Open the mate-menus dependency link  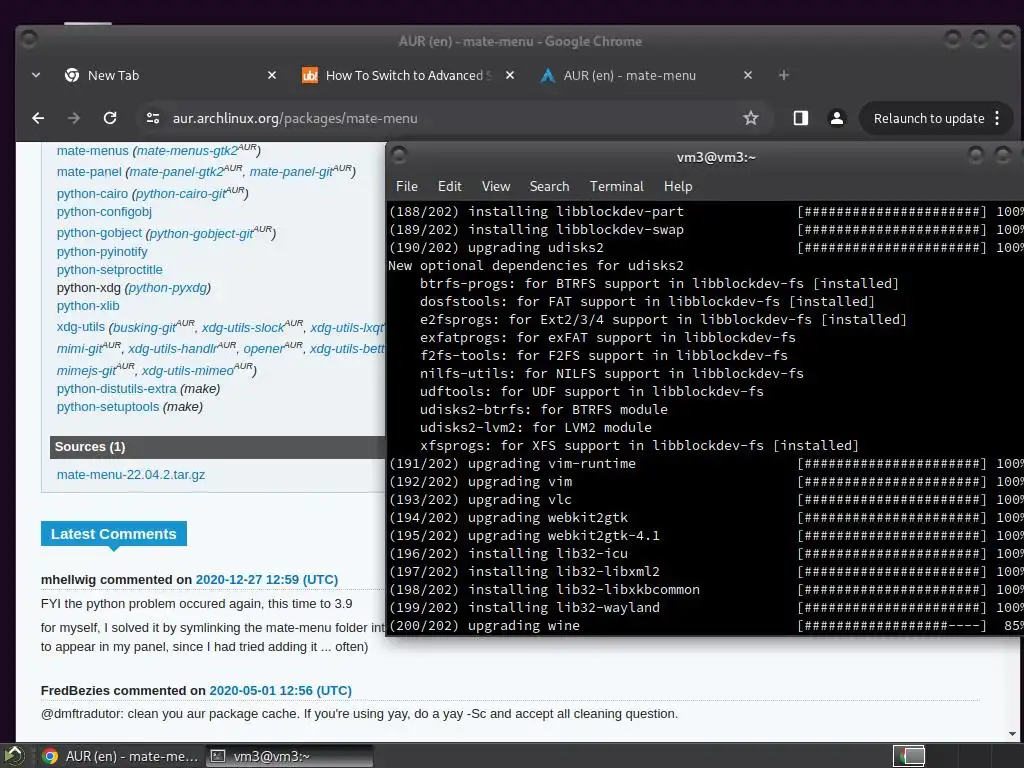tap(92, 151)
